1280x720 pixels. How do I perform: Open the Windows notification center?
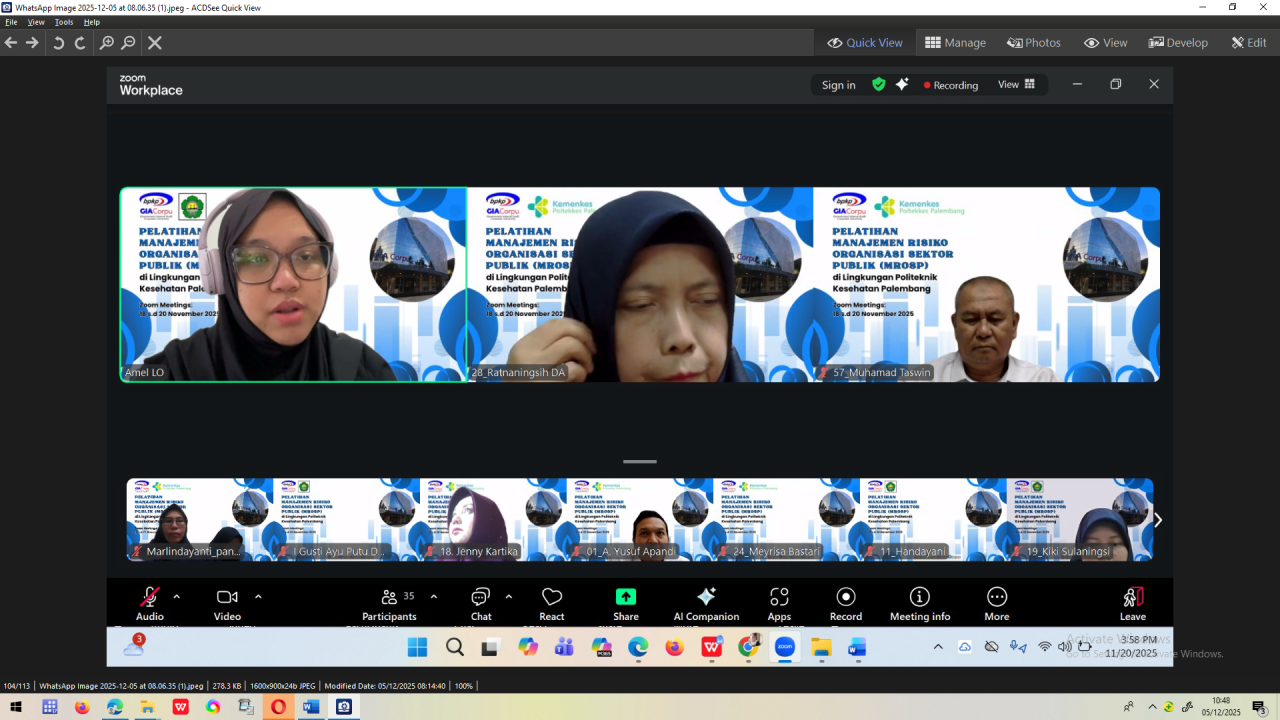1259,707
